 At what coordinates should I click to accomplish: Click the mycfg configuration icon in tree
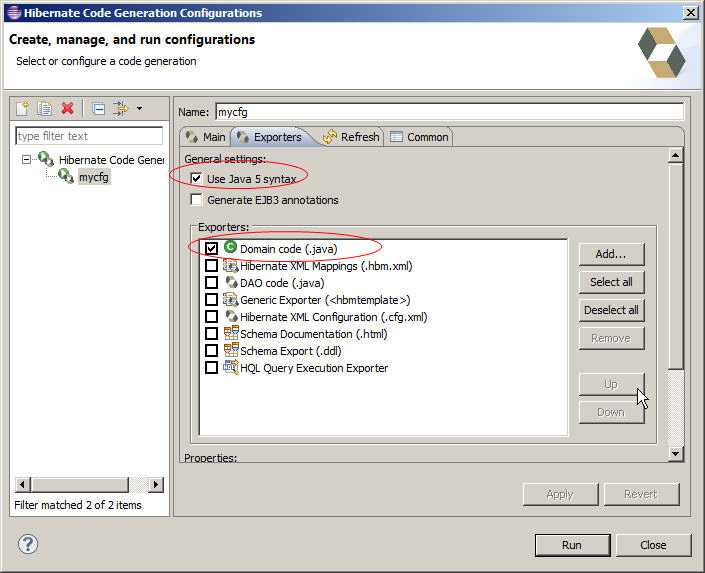(x=66, y=175)
